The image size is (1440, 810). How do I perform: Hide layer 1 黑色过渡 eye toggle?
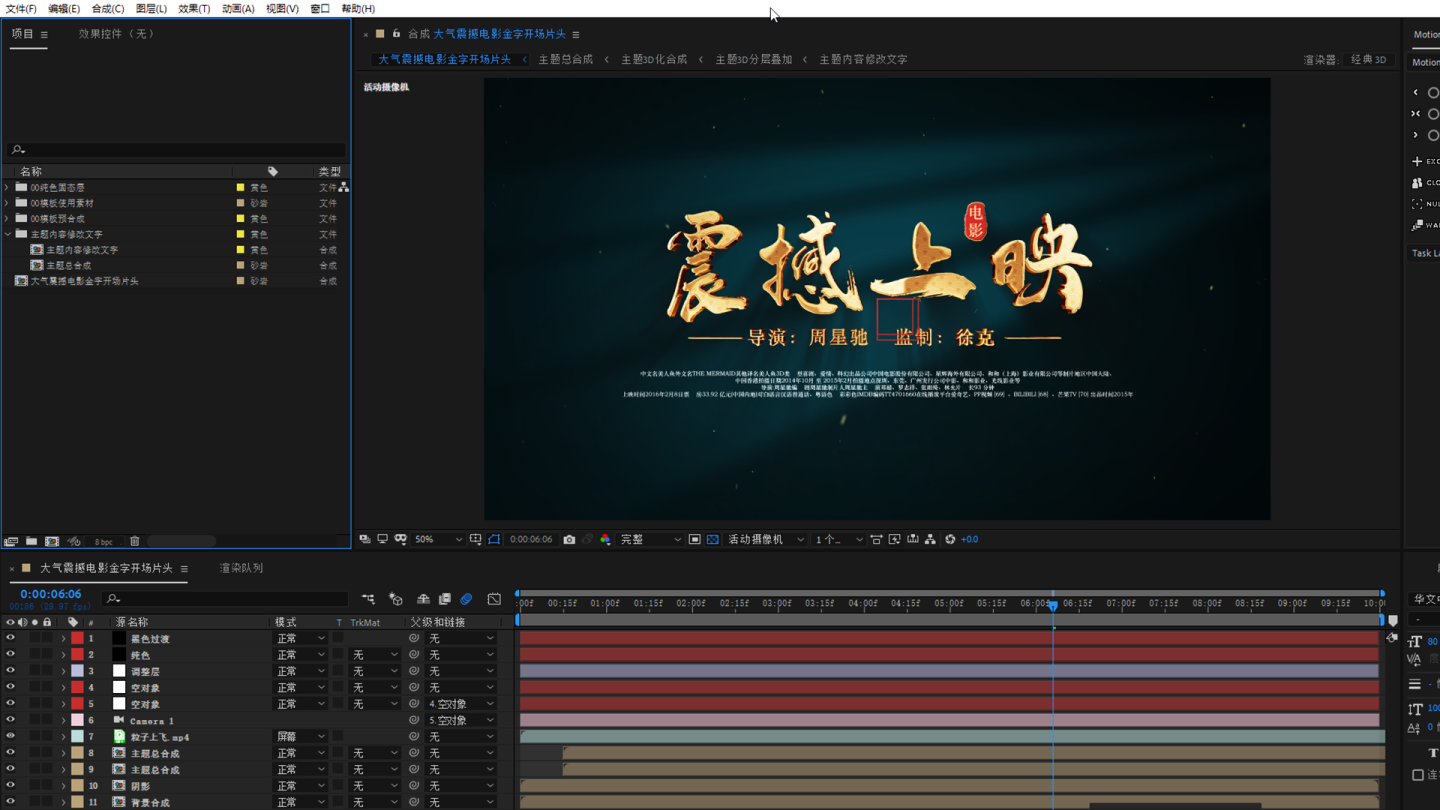[x=11, y=638]
